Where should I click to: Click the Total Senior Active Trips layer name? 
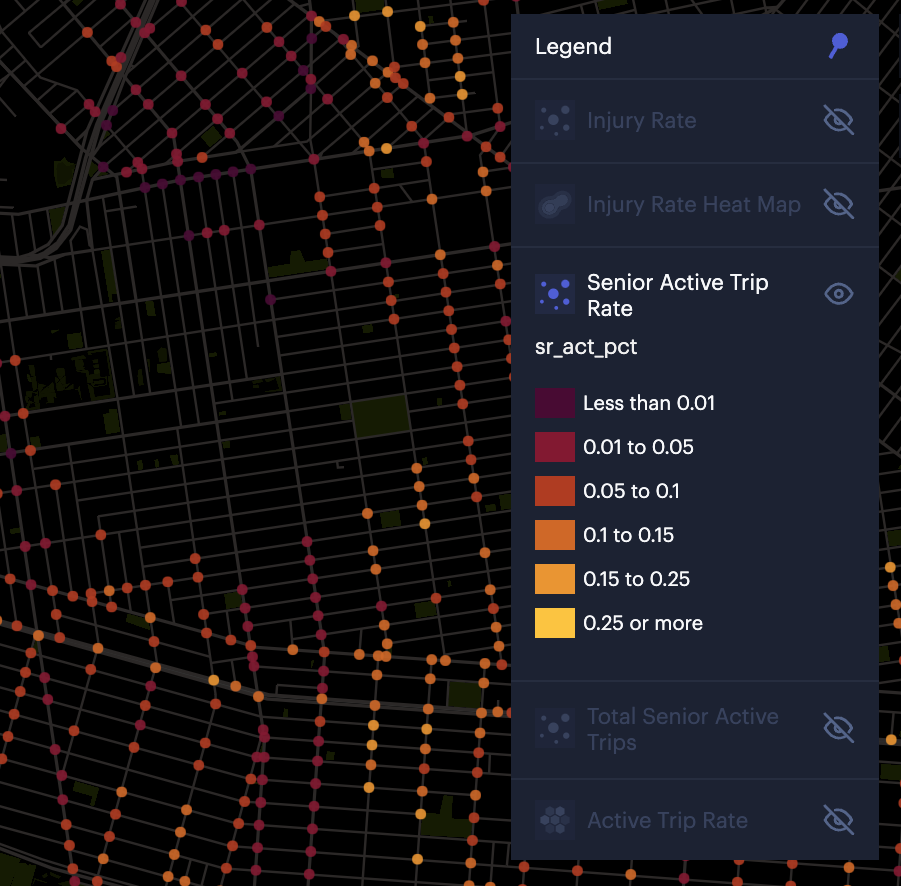[x=683, y=729]
